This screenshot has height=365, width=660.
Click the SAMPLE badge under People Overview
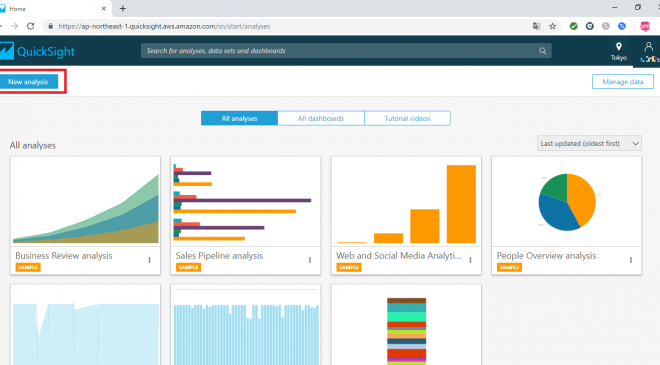pyautogui.click(x=509, y=267)
